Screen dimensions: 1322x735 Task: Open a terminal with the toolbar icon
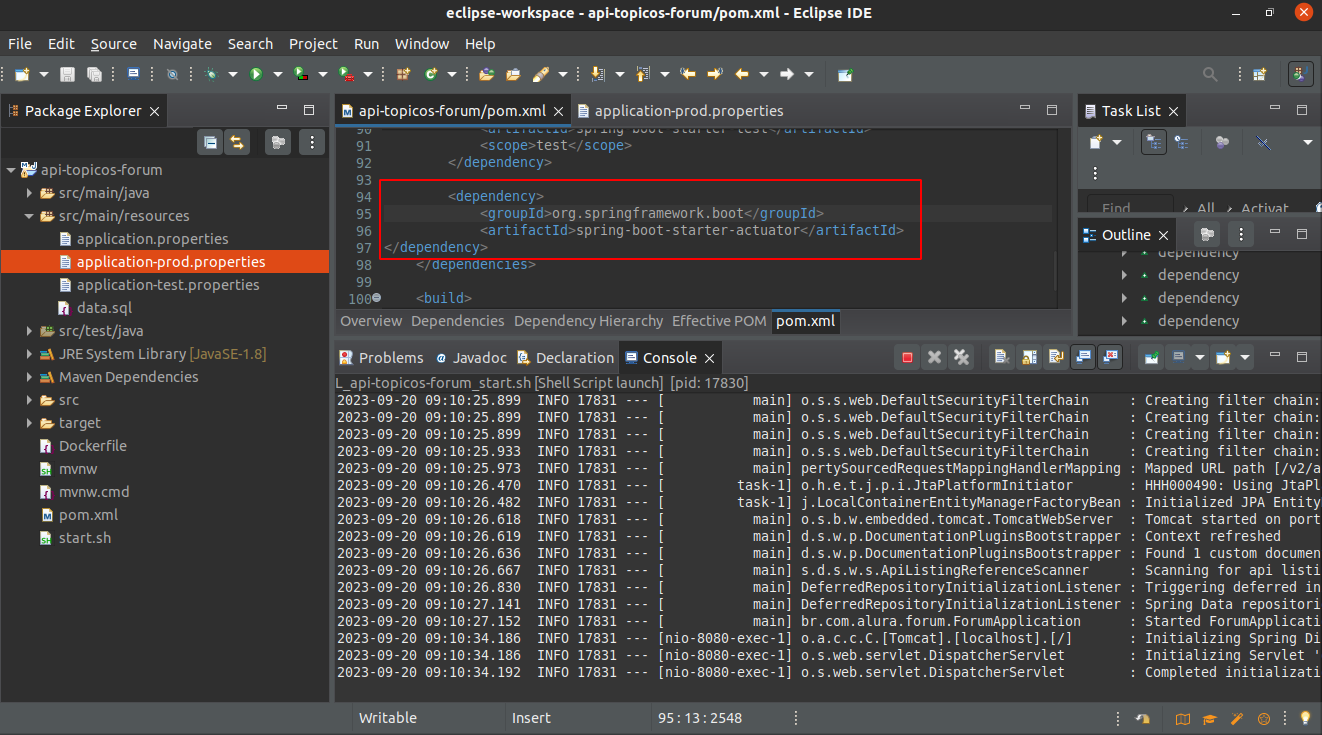(133, 74)
